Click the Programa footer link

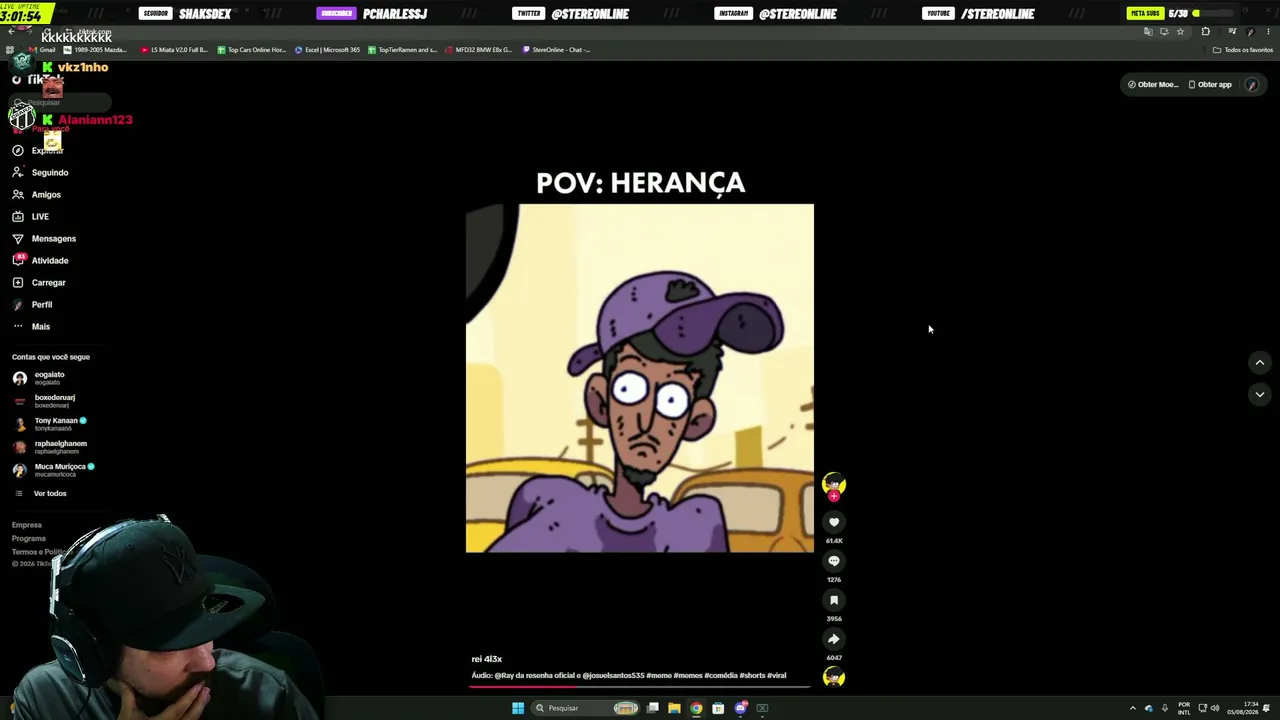29,538
